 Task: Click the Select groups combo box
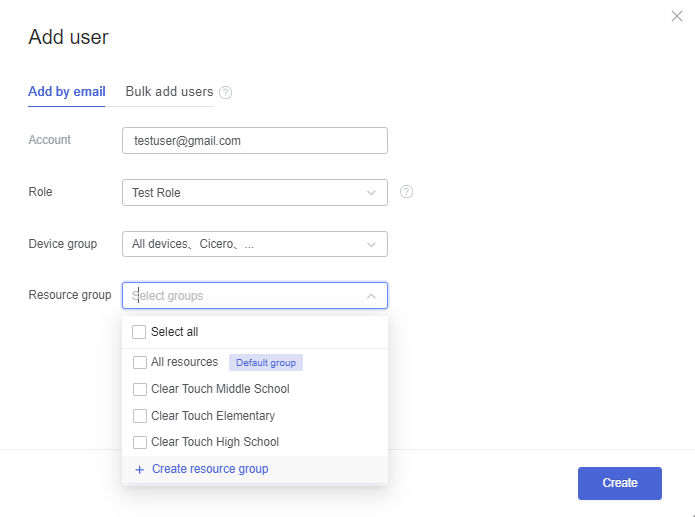click(x=255, y=295)
